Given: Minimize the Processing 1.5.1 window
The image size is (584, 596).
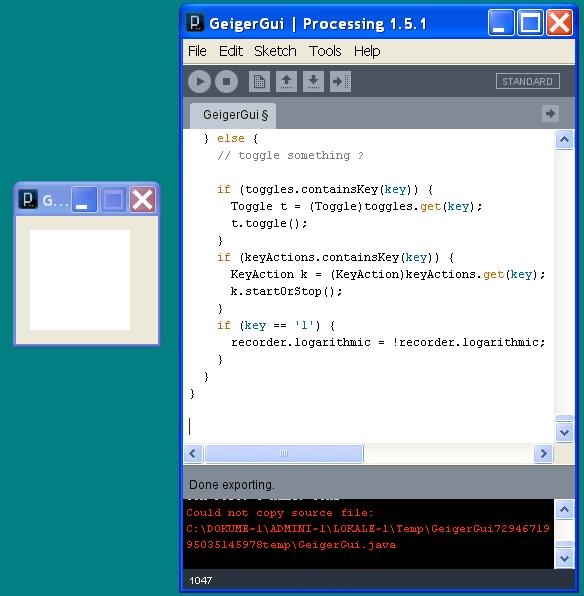Looking at the screenshot, I should click(x=501, y=23).
